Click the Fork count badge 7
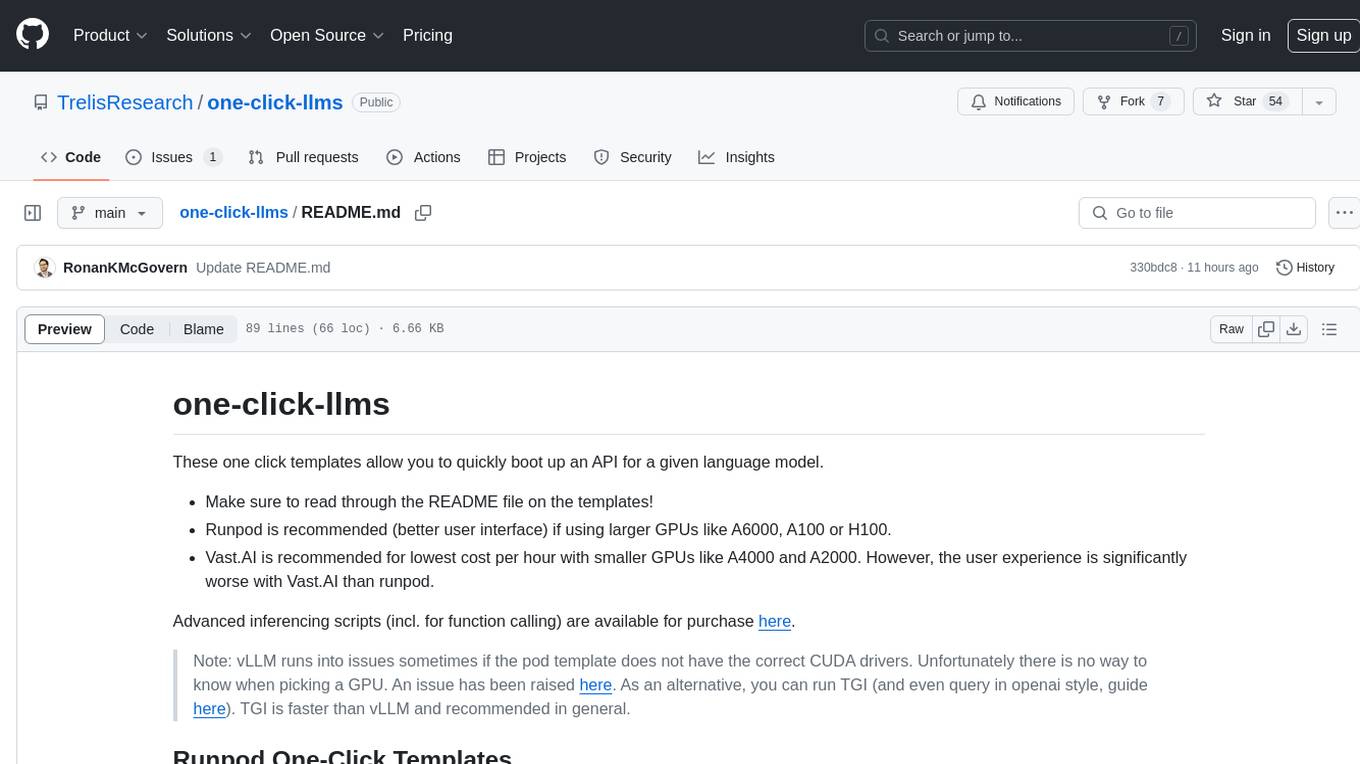This screenshot has width=1360, height=764. click(1160, 102)
